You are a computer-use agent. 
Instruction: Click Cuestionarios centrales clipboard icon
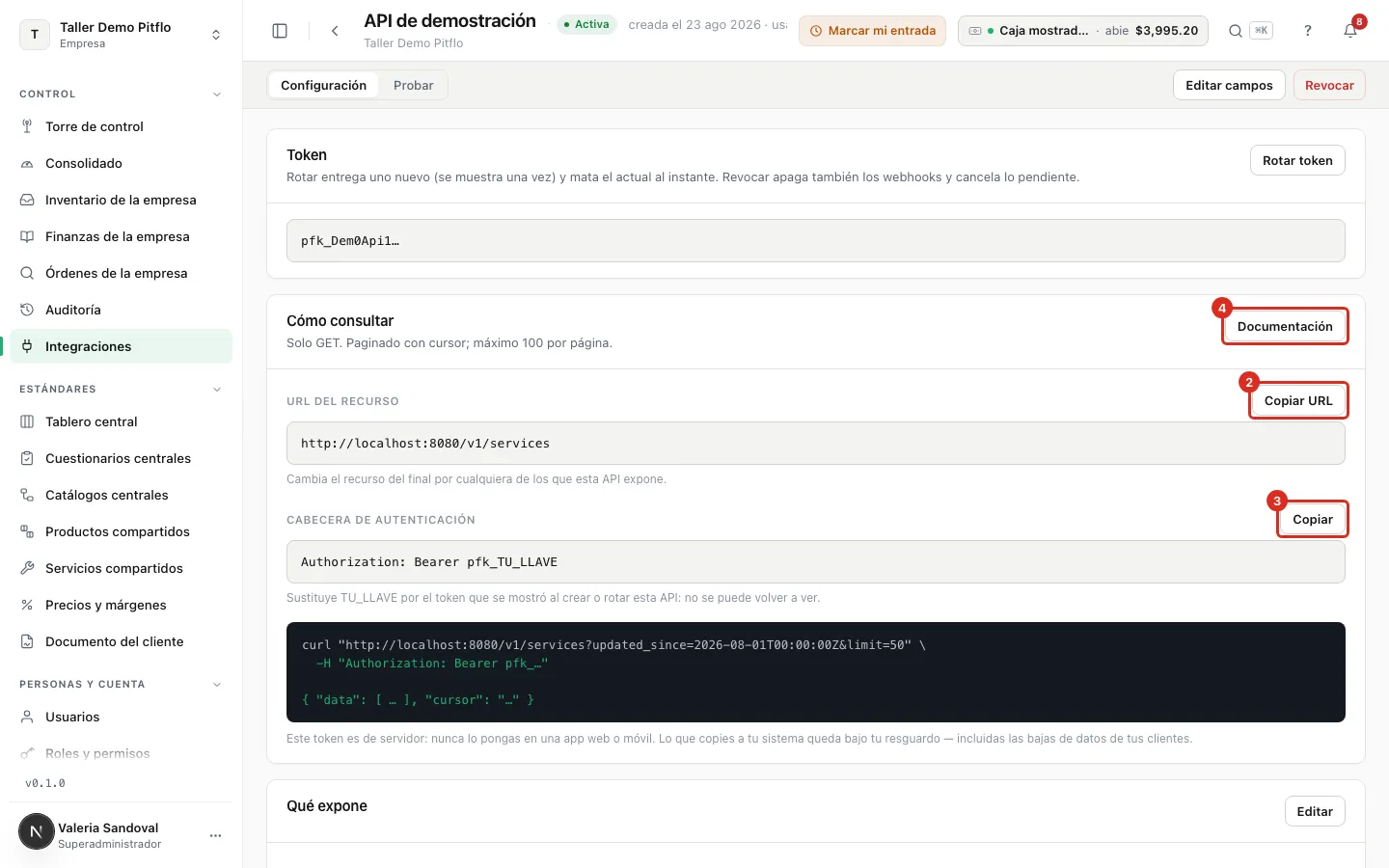click(27, 458)
